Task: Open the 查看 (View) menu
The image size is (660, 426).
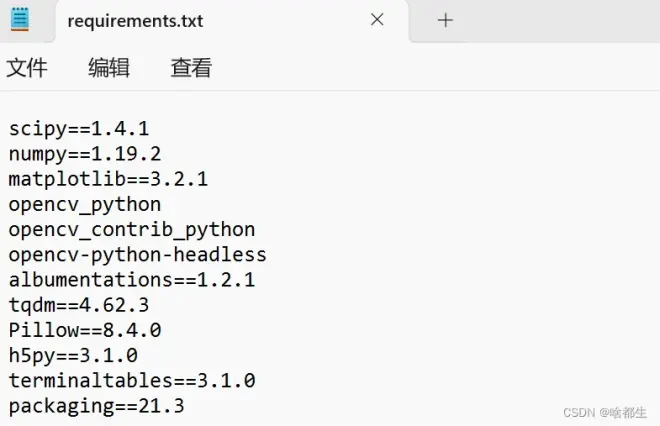Action: tap(191, 68)
